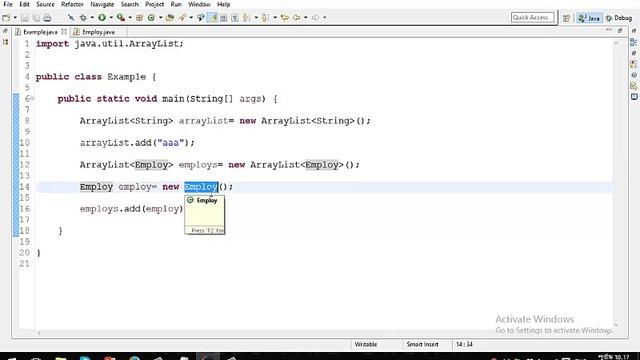Image resolution: width=640 pixels, height=360 pixels.
Task: Click the Forward navigation arrow icon
Action: coord(316,18)
